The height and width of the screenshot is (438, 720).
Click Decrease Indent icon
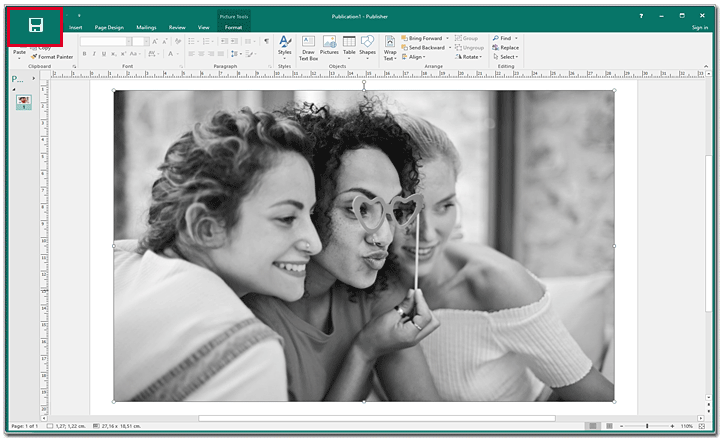224,41
